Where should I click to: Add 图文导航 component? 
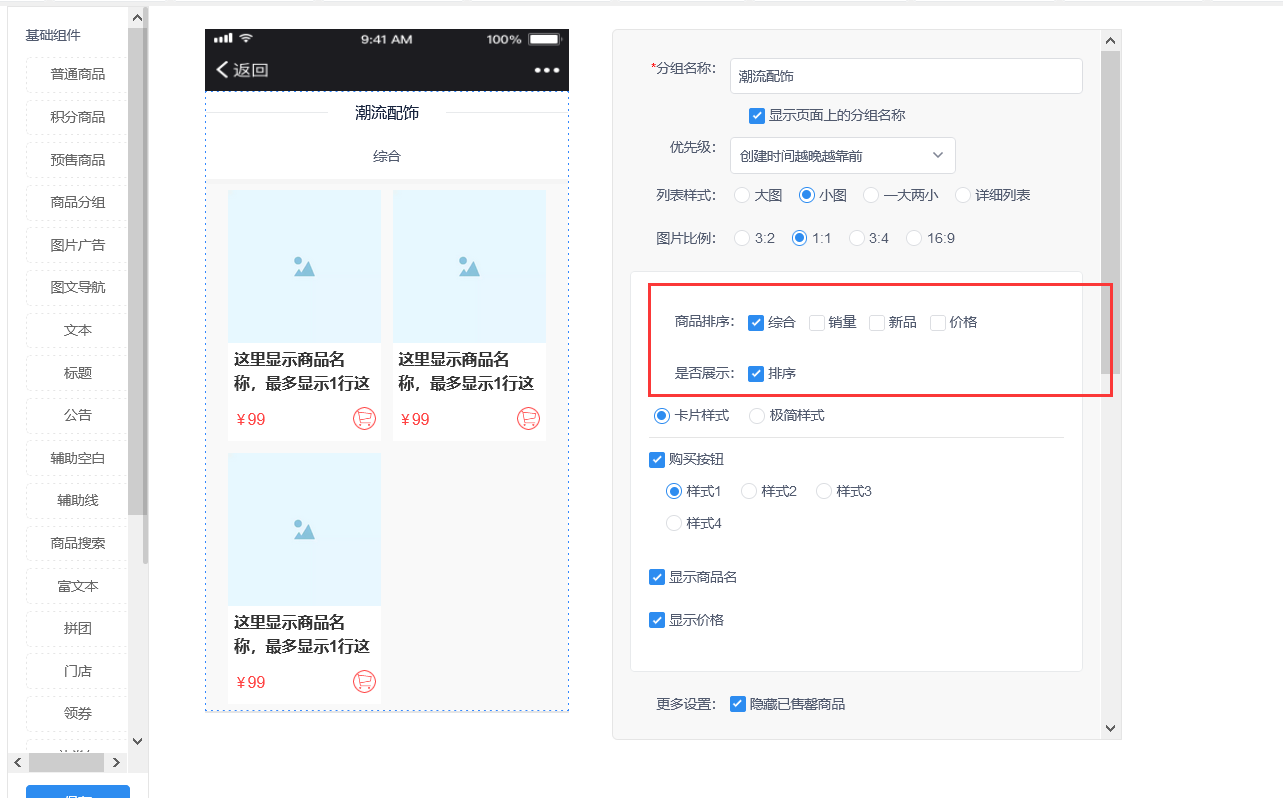77,287
